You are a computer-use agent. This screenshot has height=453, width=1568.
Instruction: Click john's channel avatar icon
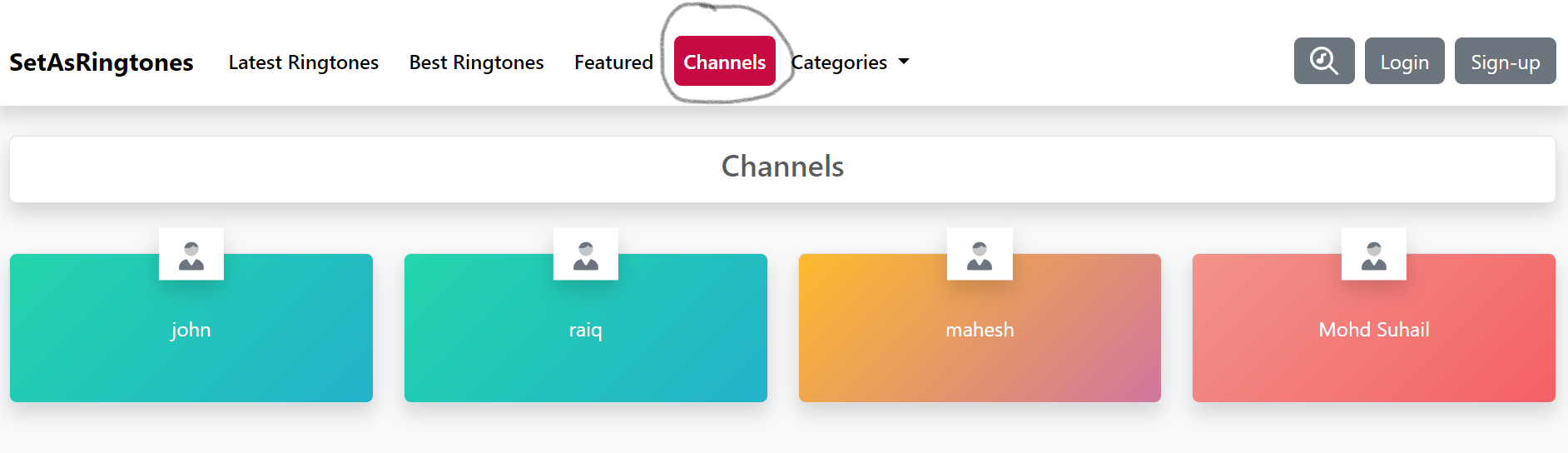191,254
